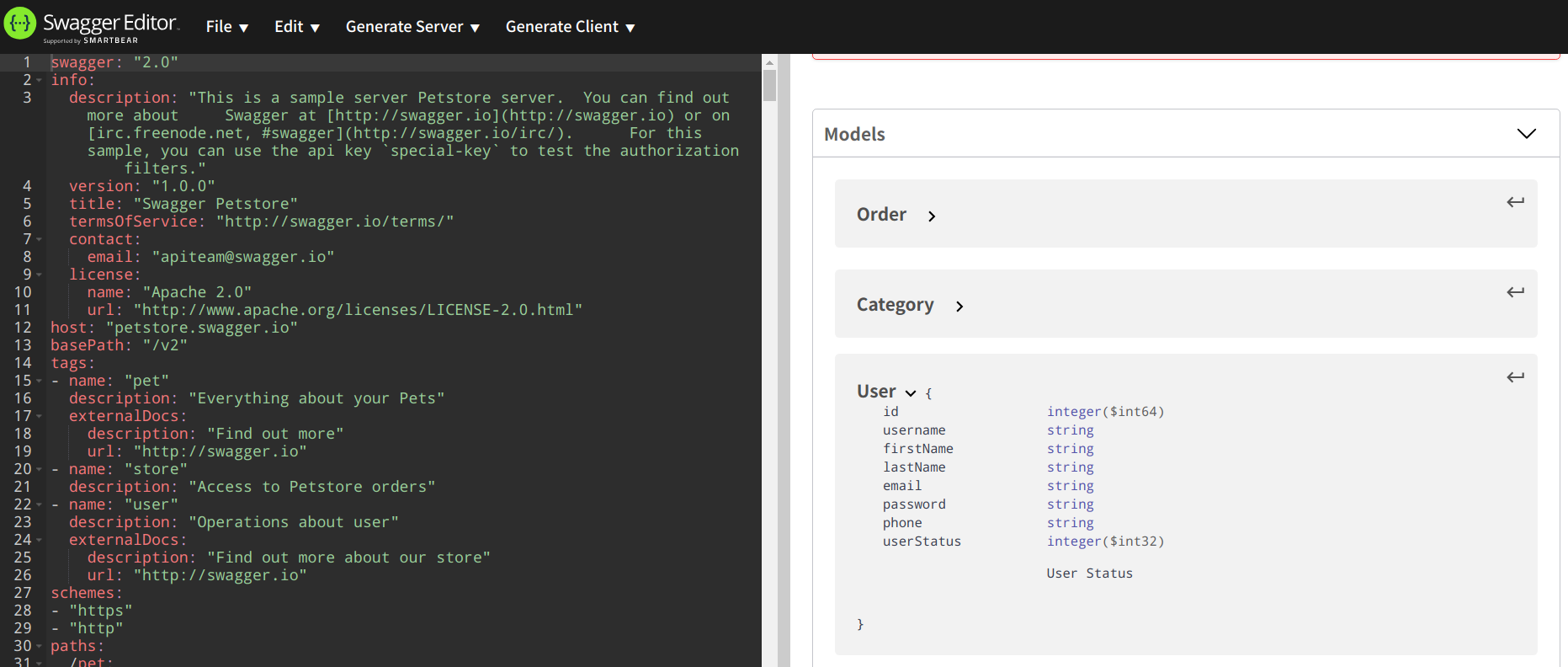Expand the Category model
Screen dimensions: 1568x667
pyautogui.click(x=959, y=307)
